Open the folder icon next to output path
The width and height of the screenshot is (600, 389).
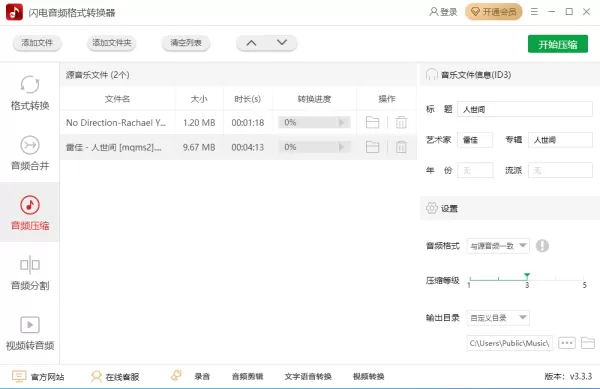588,343
